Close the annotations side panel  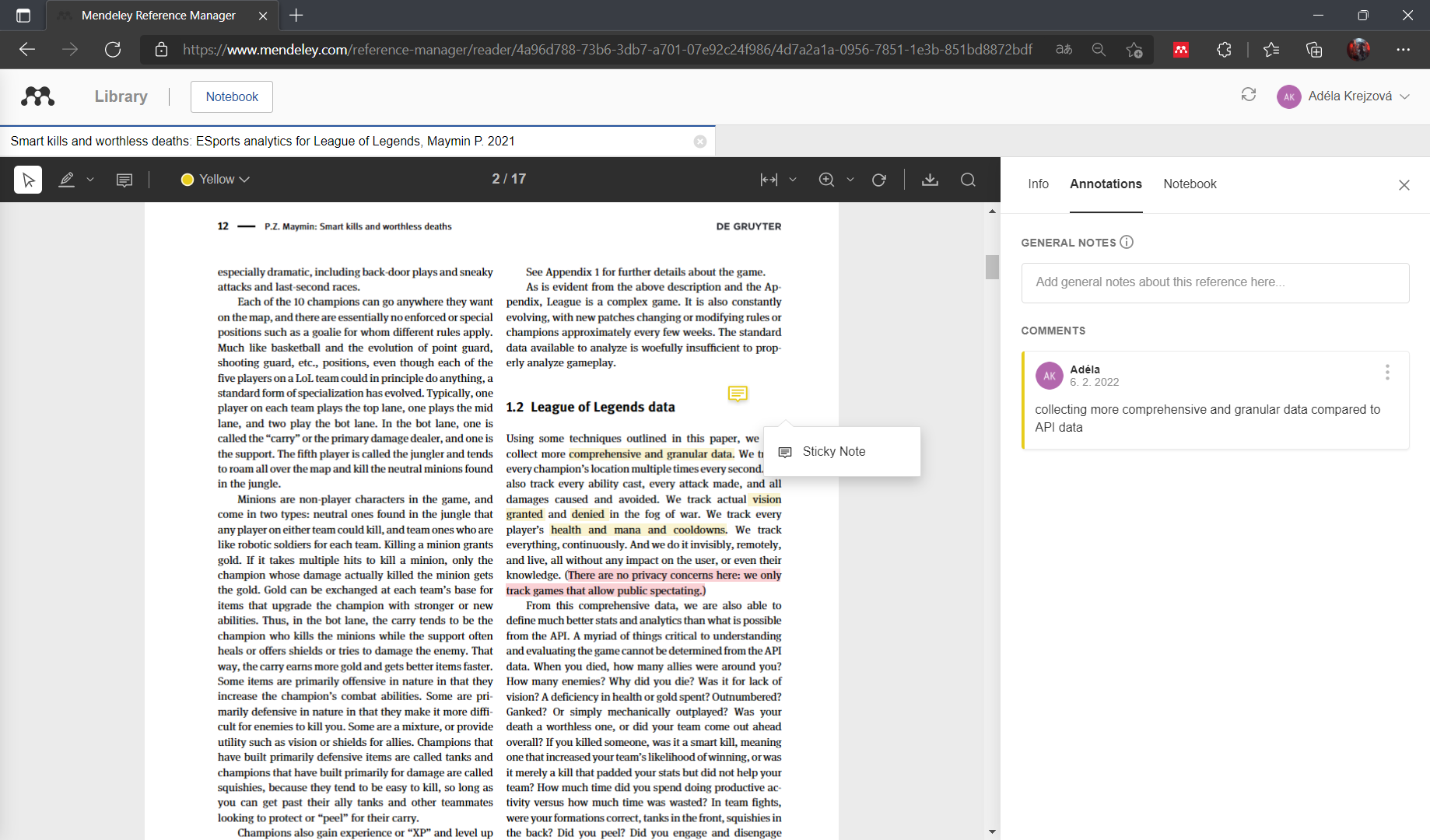(1404, 185)
